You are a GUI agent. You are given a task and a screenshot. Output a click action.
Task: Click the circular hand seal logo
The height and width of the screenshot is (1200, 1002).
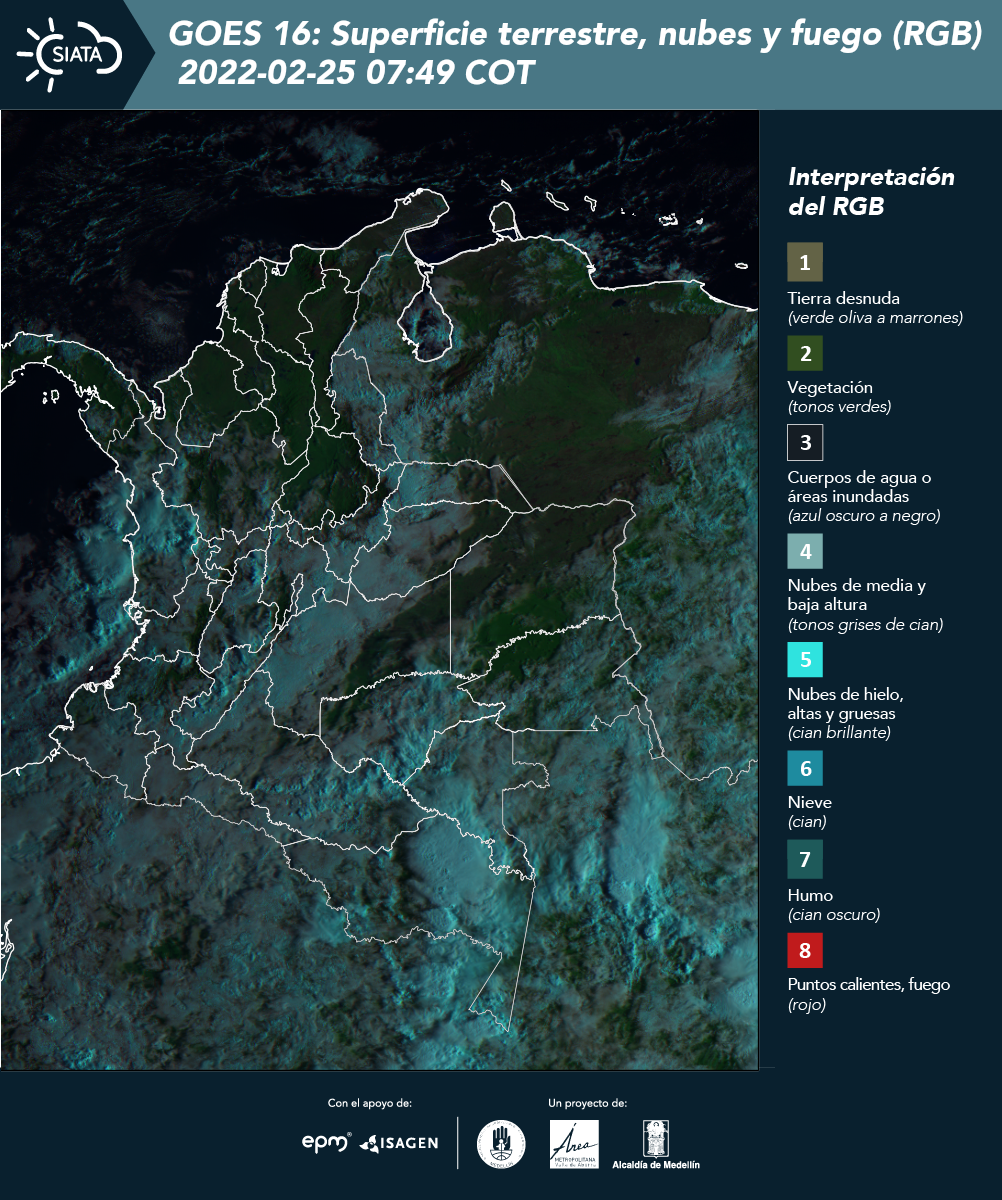501,1144
